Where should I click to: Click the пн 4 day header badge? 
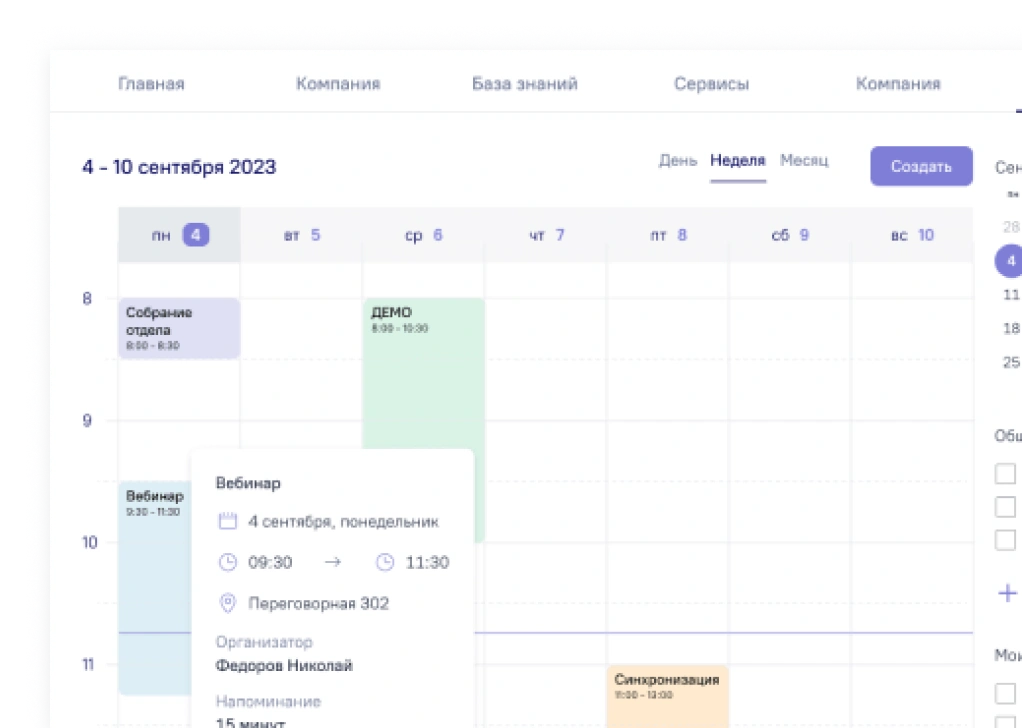click(x=196, y=235)
